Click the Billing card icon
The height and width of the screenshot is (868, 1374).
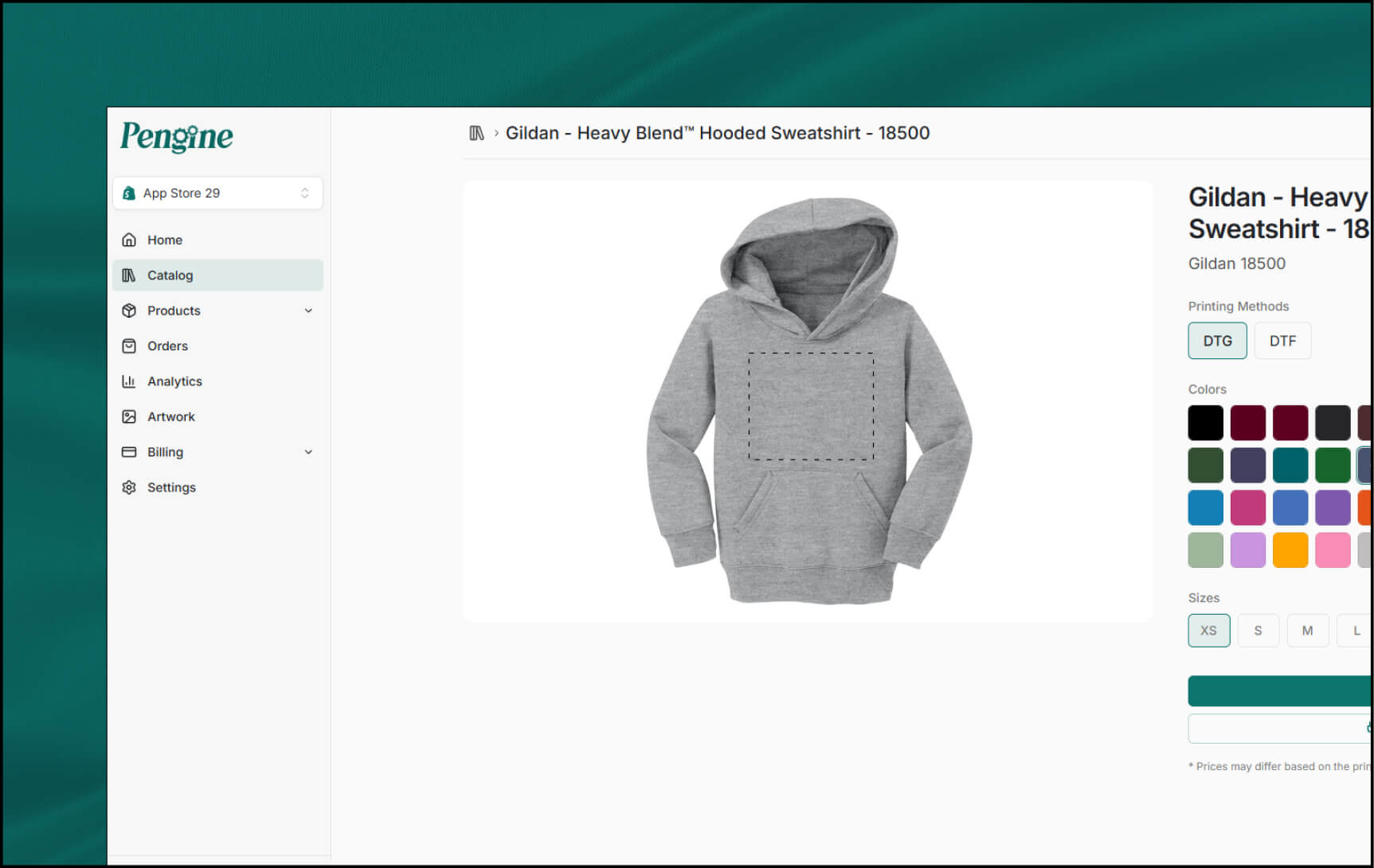point(130,452)
